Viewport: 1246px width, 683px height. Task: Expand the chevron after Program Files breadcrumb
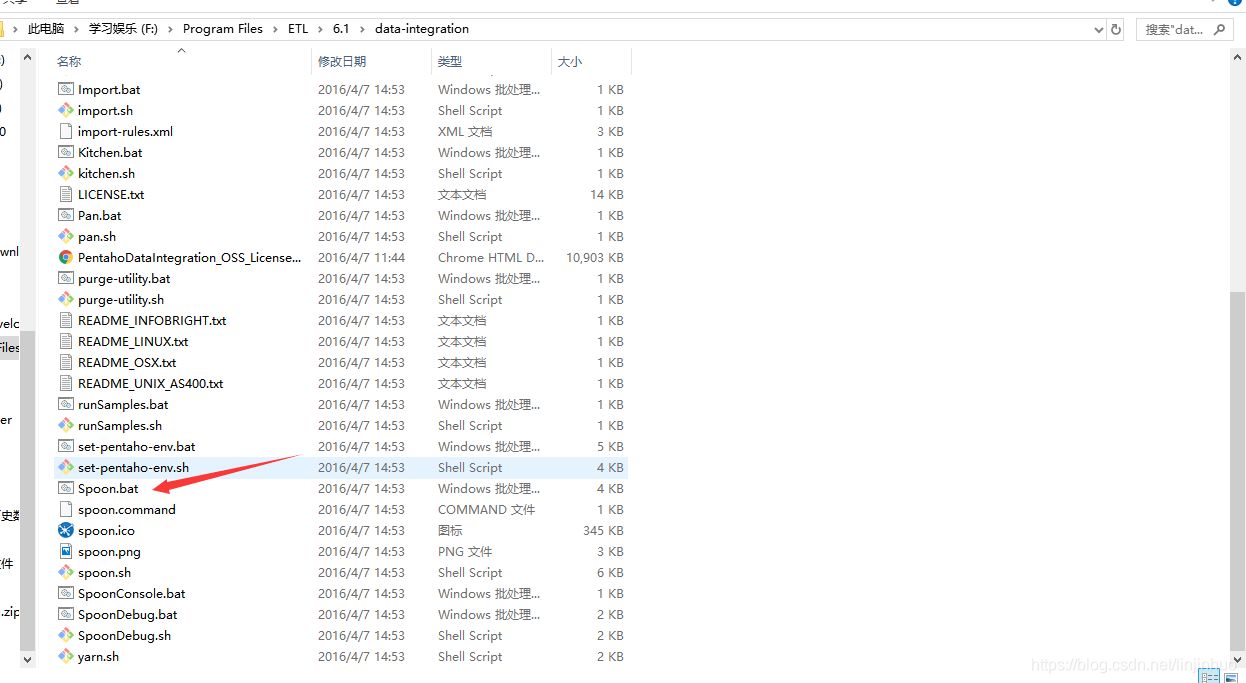[x=275, y=29]
